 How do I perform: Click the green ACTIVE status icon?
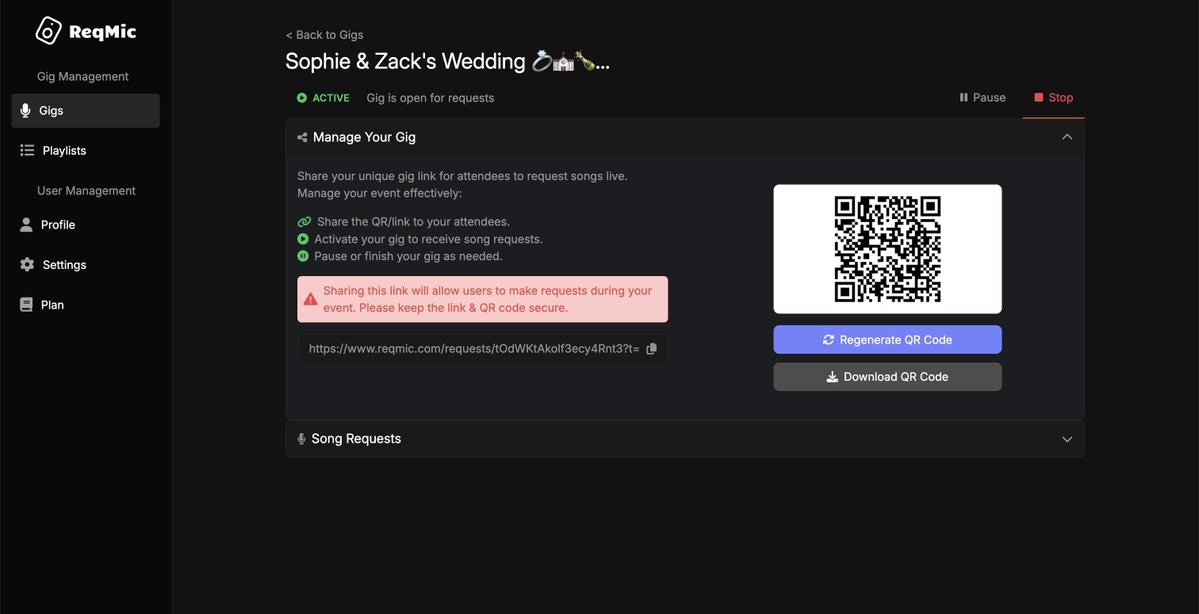pos(302,98)
